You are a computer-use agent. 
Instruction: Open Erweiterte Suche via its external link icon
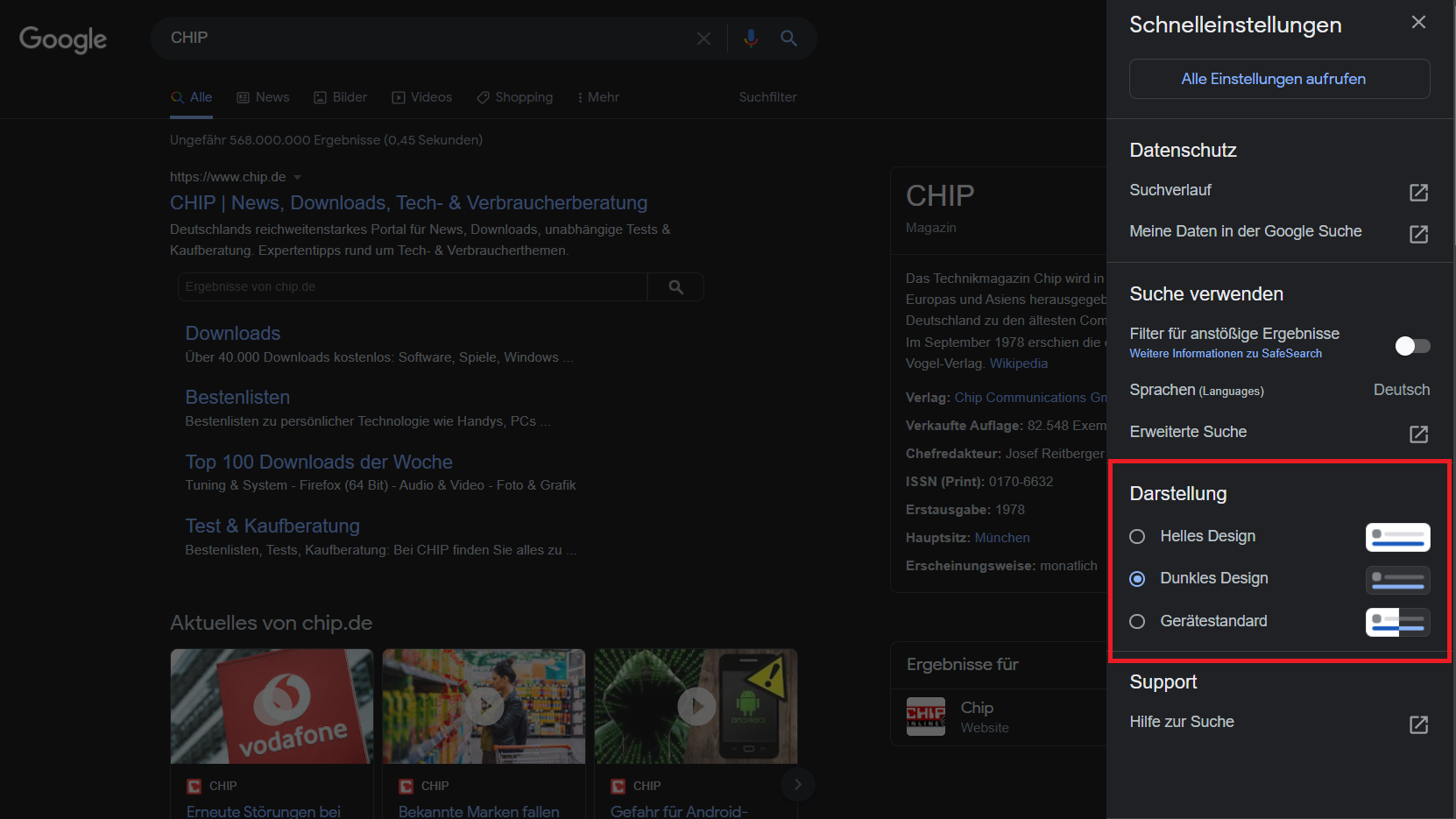[x=1417, y=433]
